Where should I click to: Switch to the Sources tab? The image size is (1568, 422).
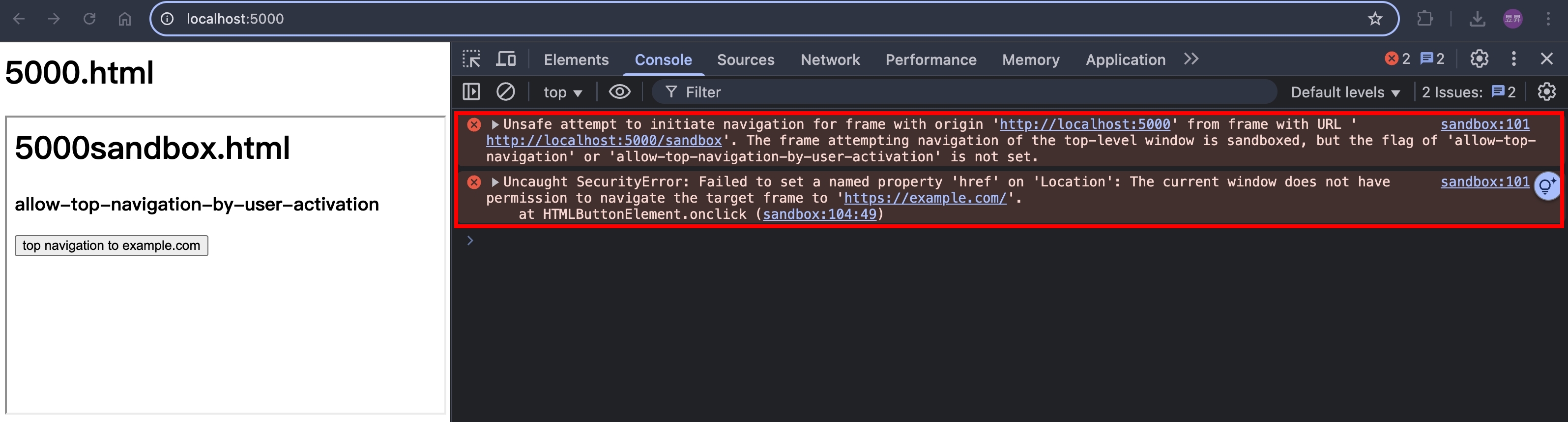[x=746, y=60]
